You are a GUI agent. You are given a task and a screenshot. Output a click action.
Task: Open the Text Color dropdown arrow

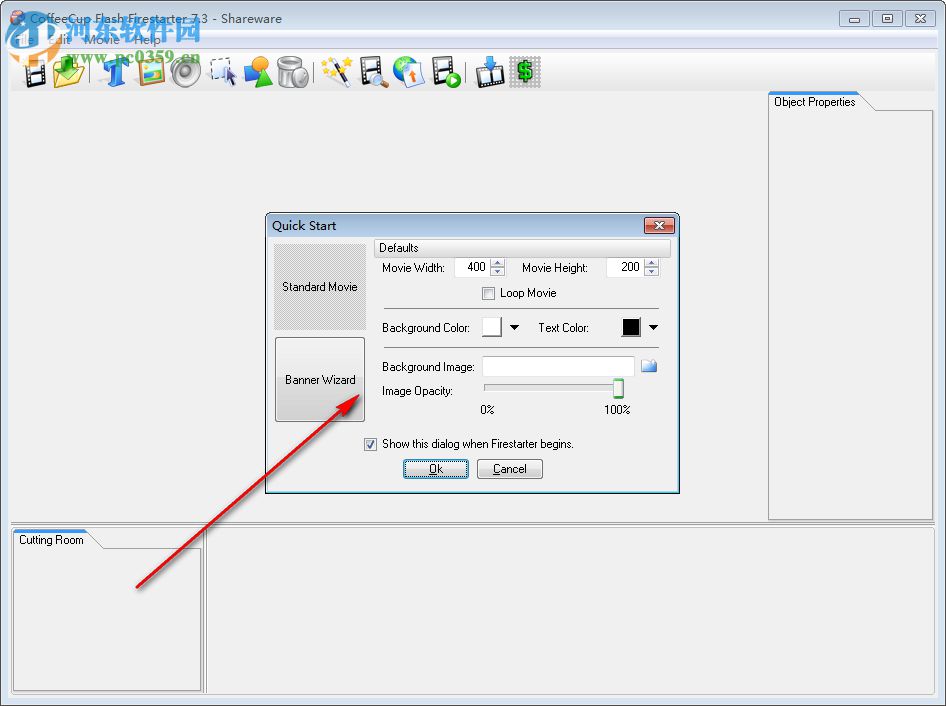click(653, 328)
